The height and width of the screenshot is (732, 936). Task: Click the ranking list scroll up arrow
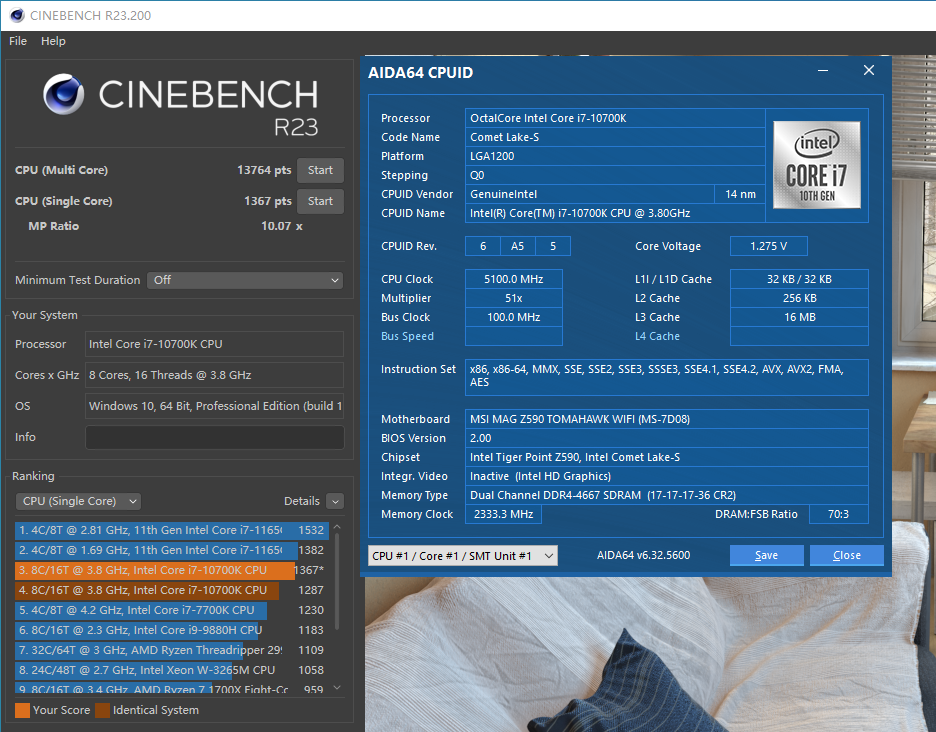(337, 527)
